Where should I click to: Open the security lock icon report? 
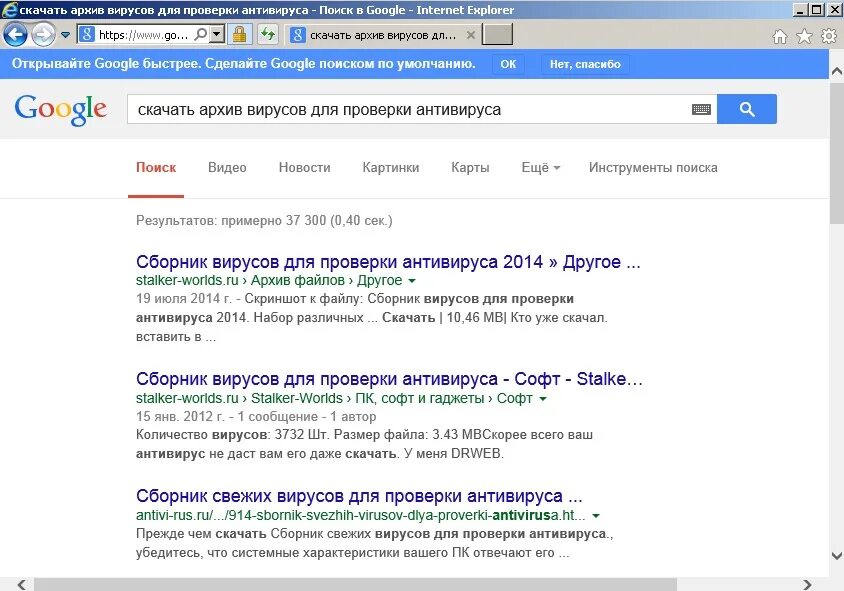click(240, 35)
